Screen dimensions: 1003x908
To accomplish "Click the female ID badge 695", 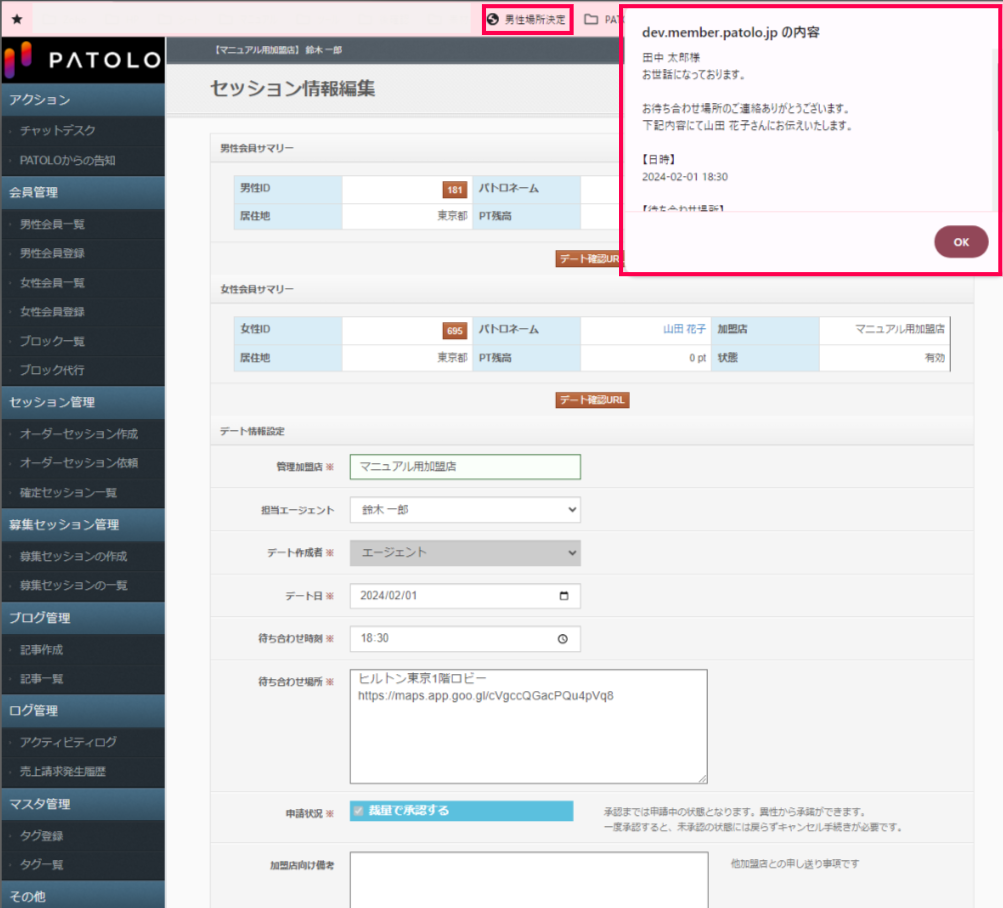I will (454, 330).
